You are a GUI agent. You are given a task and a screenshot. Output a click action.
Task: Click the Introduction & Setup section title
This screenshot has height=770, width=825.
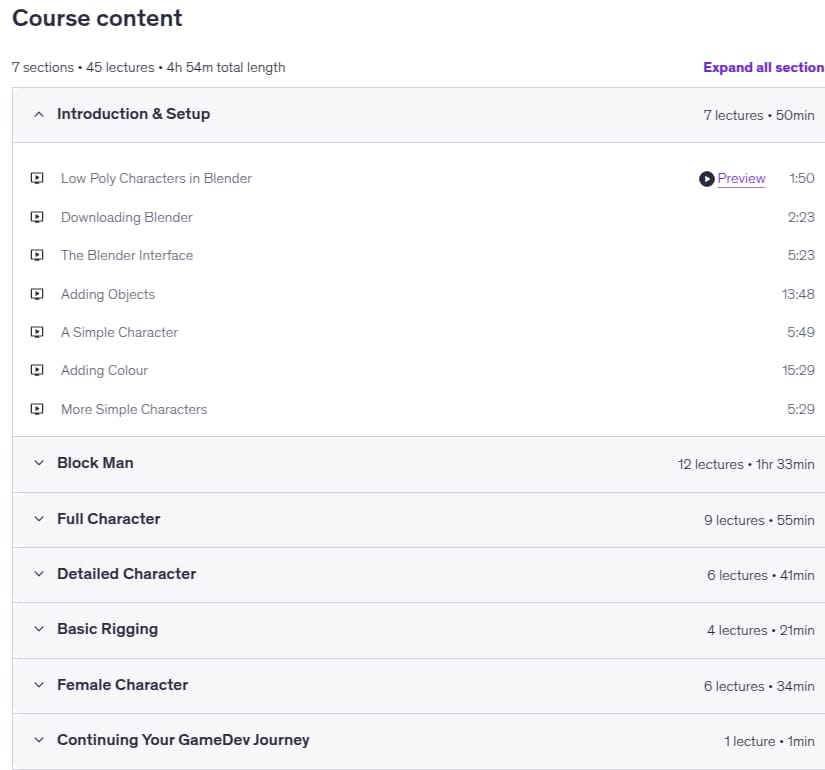[x=134, y=114]
